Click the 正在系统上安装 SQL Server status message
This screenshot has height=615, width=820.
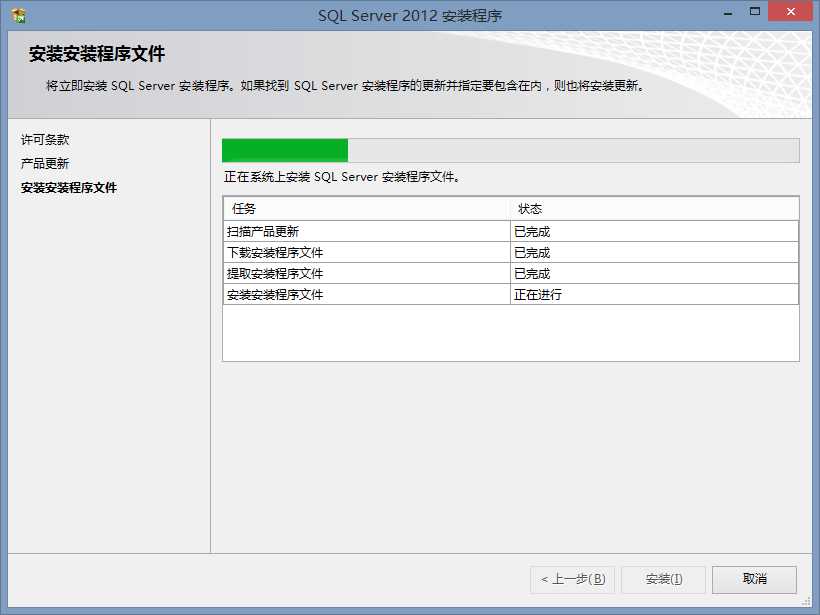coord(342,177)
